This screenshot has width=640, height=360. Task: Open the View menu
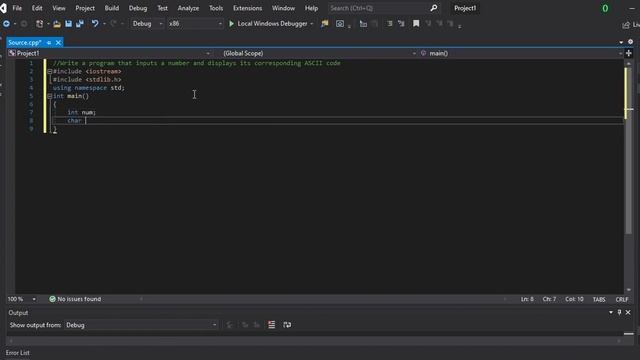59,8
